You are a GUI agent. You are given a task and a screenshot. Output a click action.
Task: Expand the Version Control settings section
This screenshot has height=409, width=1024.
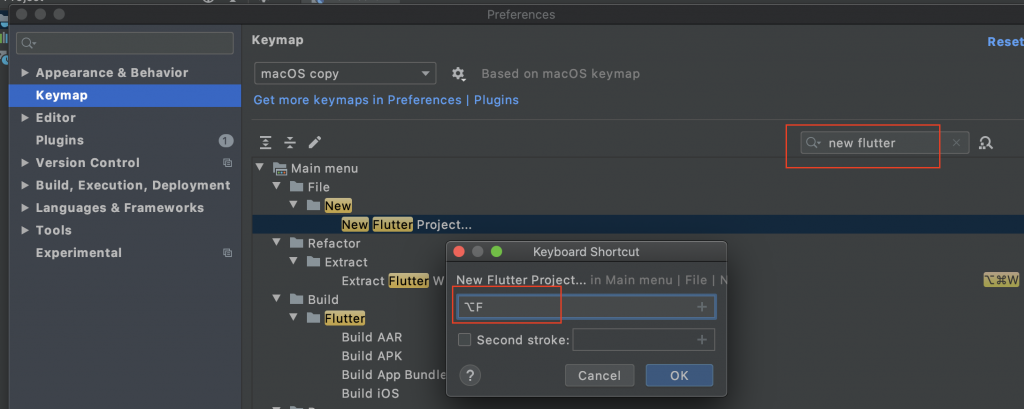pyautogui.click(x=25, y=163)
